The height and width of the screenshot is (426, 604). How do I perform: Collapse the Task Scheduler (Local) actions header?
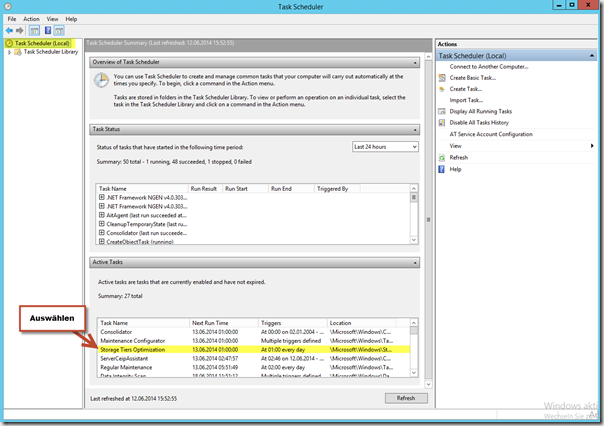(x=592, y=56)
